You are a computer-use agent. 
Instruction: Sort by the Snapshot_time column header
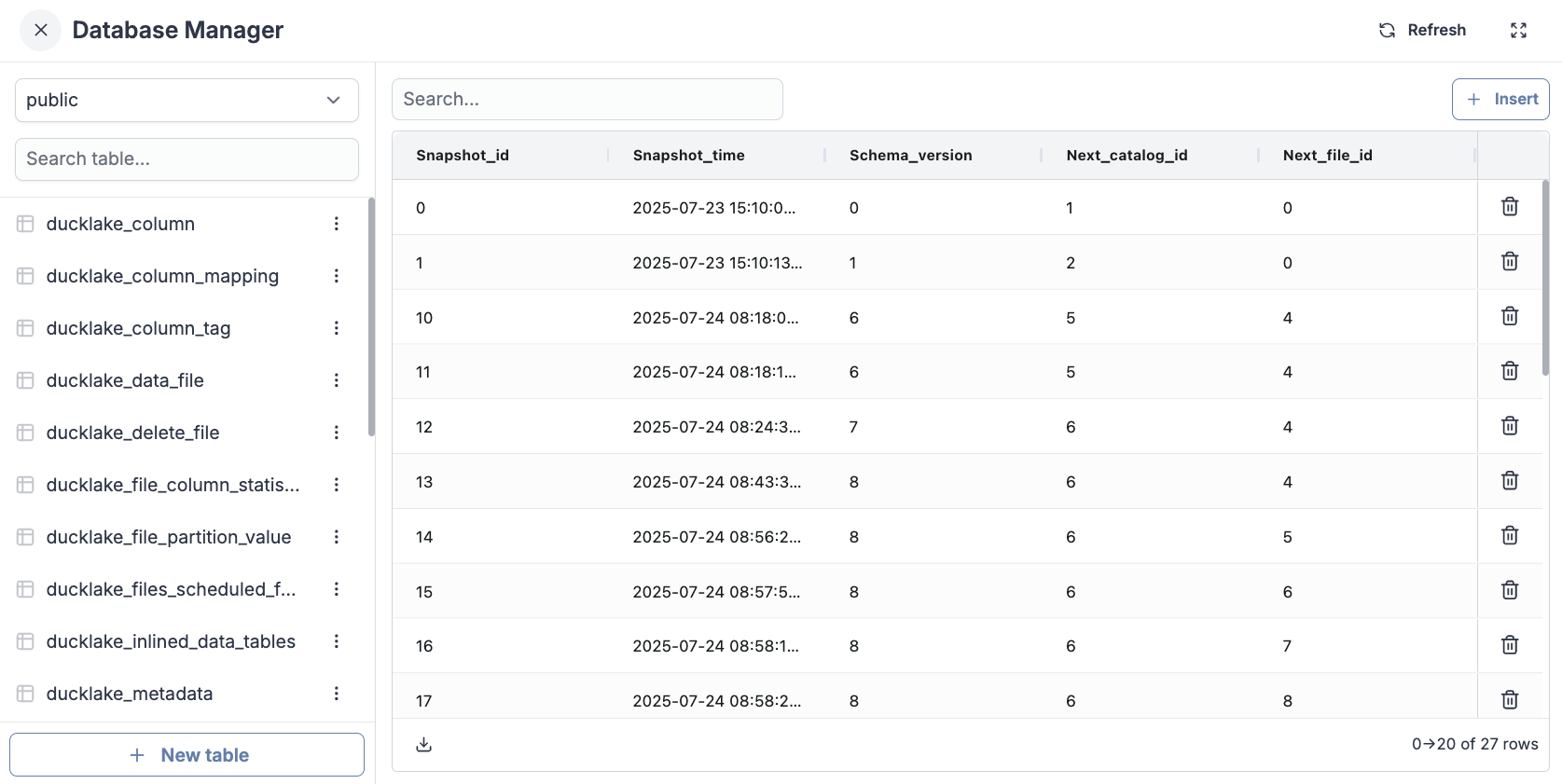(x=688, y=156)
